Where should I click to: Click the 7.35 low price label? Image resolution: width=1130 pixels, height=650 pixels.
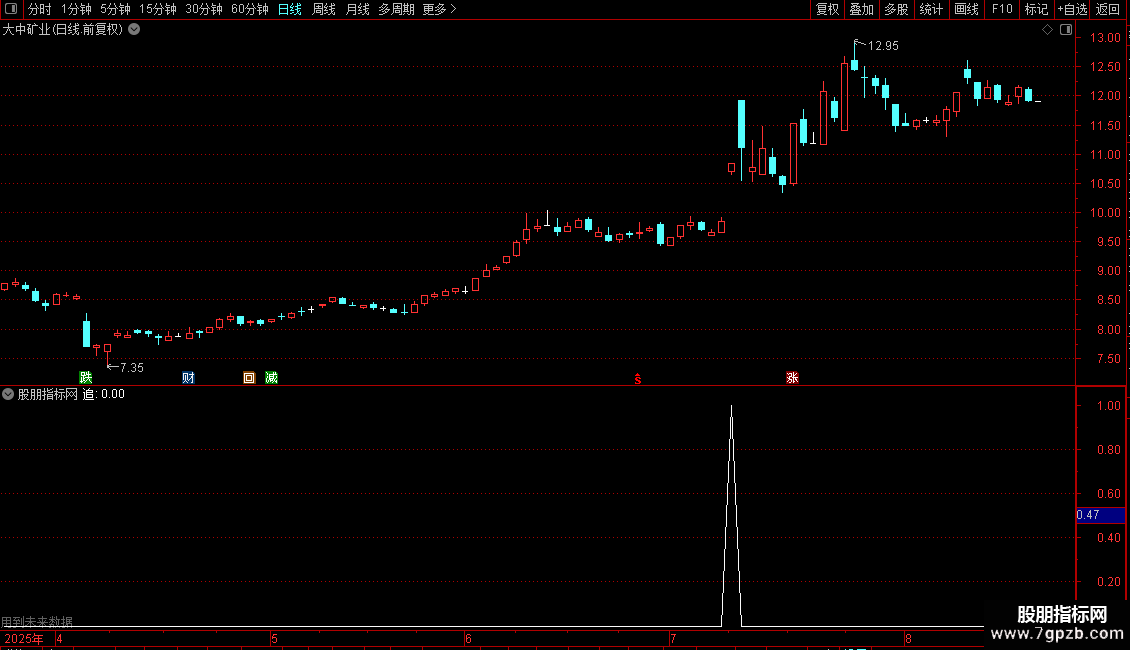tap(132, 368)
